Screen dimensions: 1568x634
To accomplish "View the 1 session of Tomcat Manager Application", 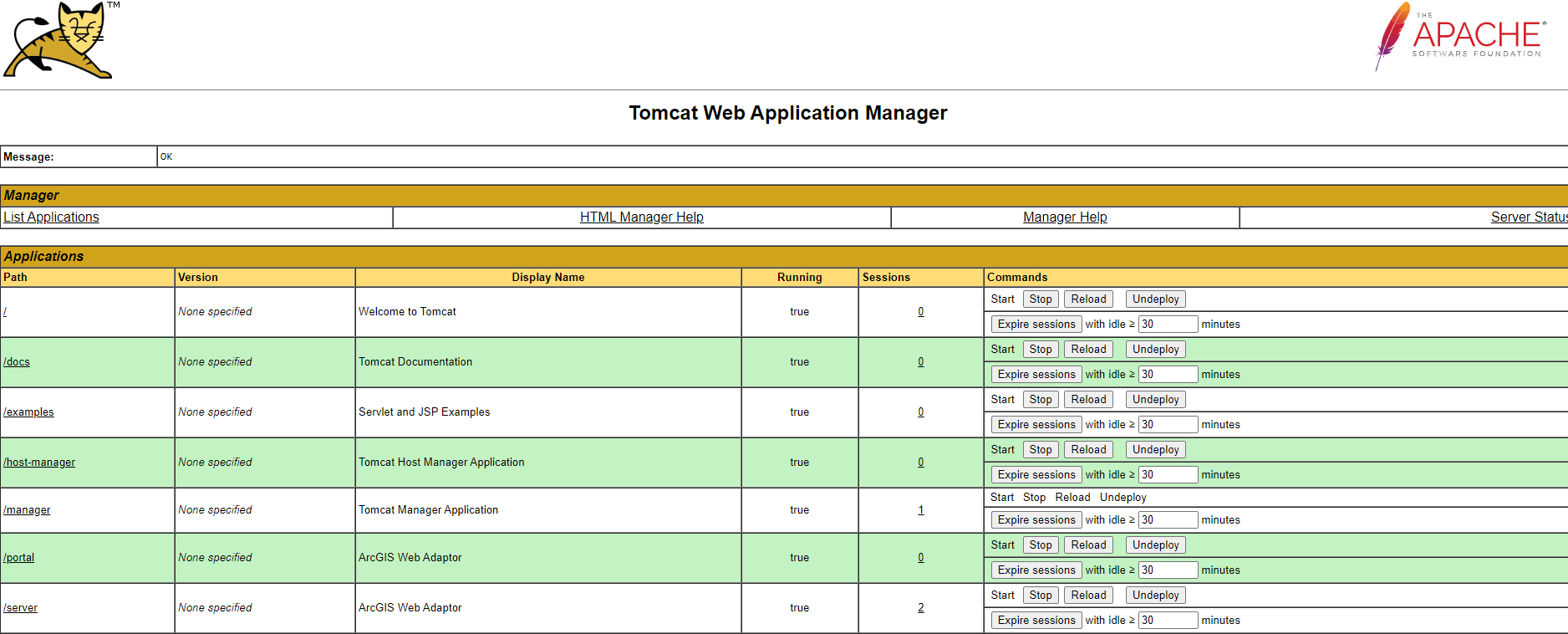I will click(x=921, y=510).
